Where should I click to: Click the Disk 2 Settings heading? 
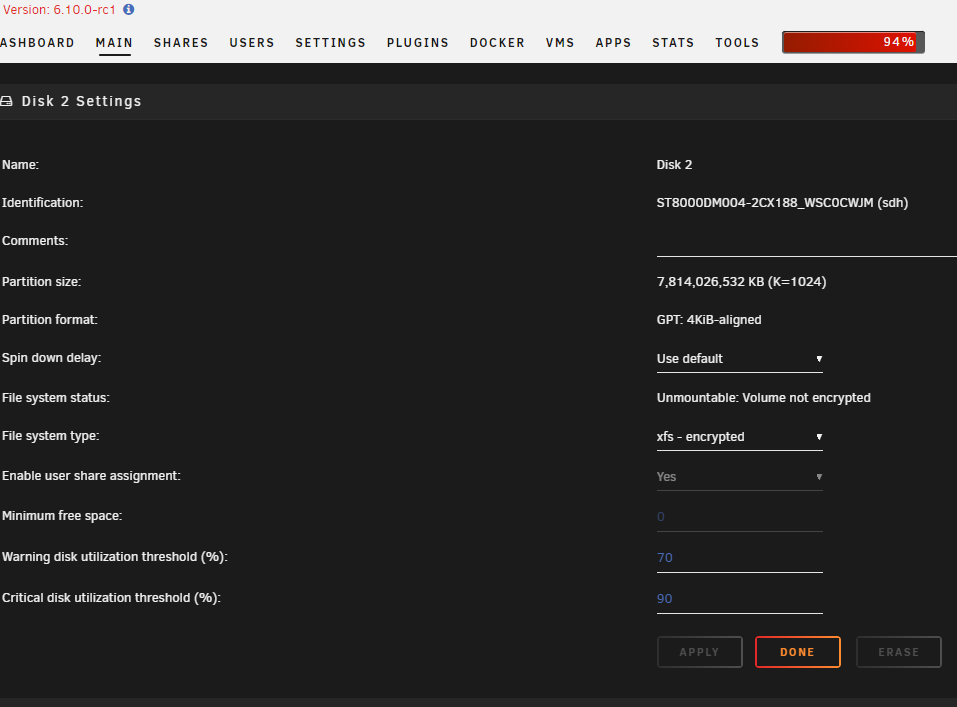pos(81,101)
